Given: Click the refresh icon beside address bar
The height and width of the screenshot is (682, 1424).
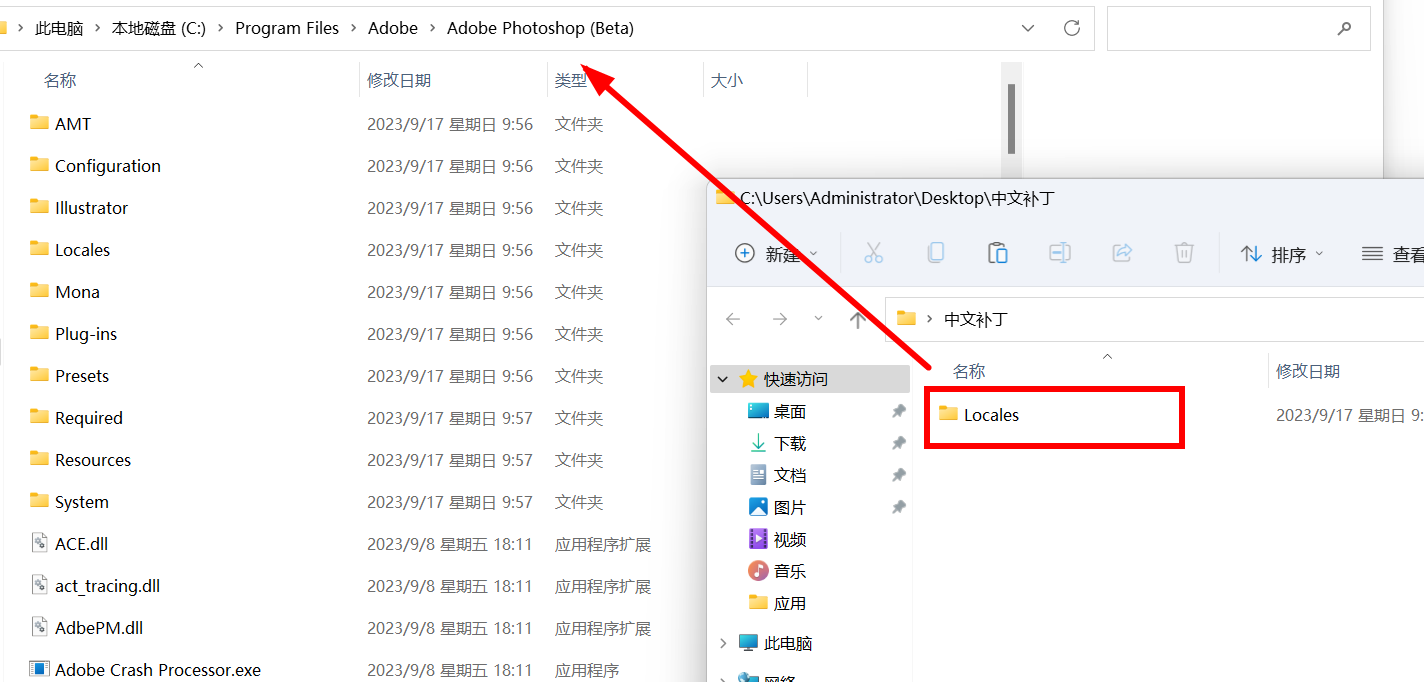Looking at the screenshot, I should click(x=1072, y=28).
